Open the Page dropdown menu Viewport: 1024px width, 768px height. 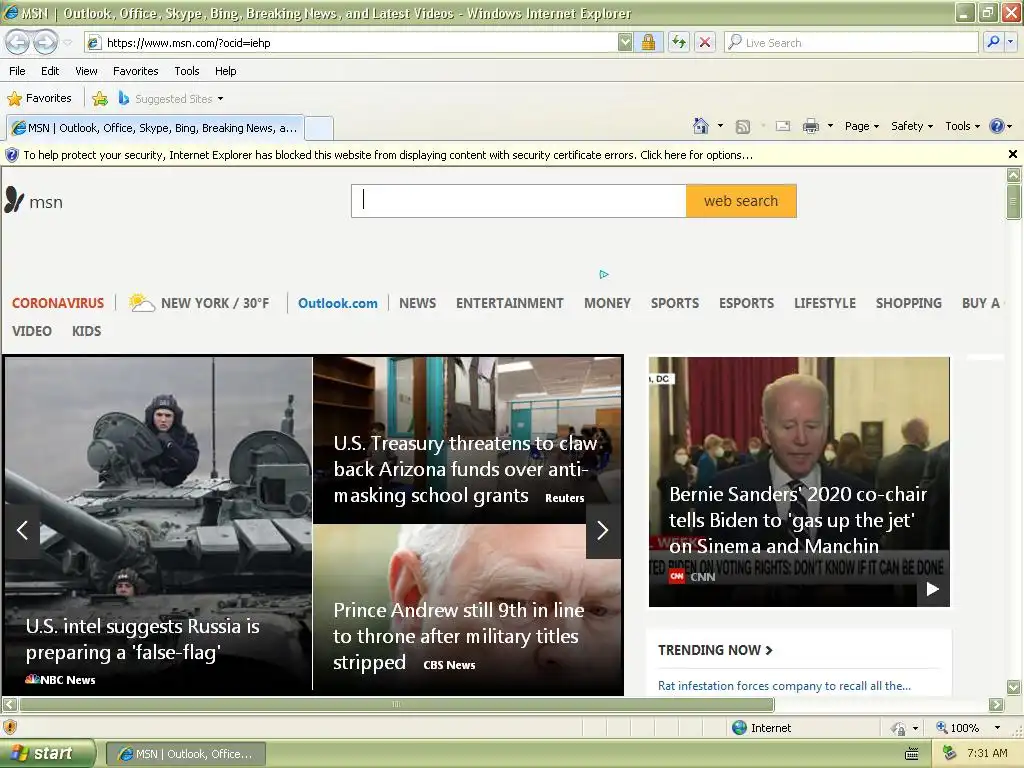(861, 126)
